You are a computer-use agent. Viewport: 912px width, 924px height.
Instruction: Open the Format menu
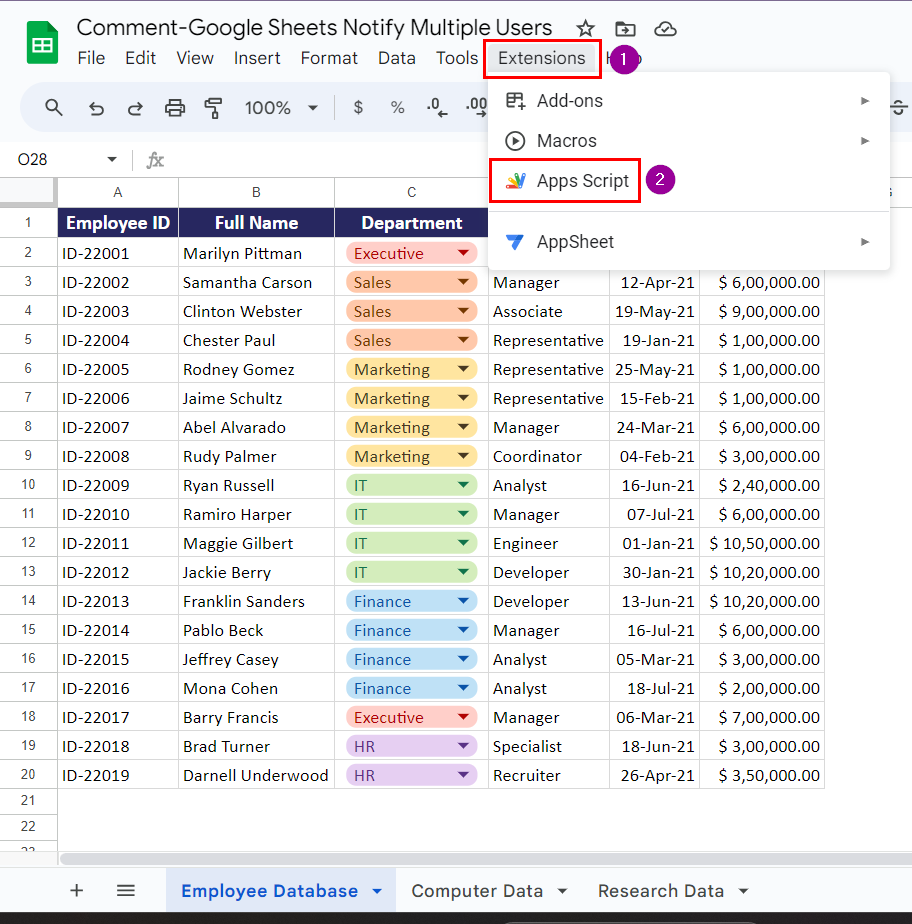(x=329, y=58)
